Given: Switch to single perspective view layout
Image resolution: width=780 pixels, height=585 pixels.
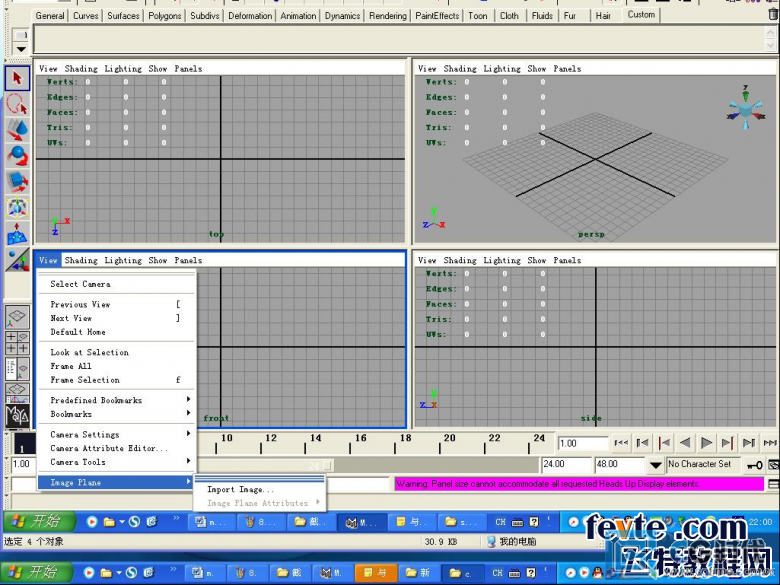Looking at the screenshot, I should [x=17, y=317].
